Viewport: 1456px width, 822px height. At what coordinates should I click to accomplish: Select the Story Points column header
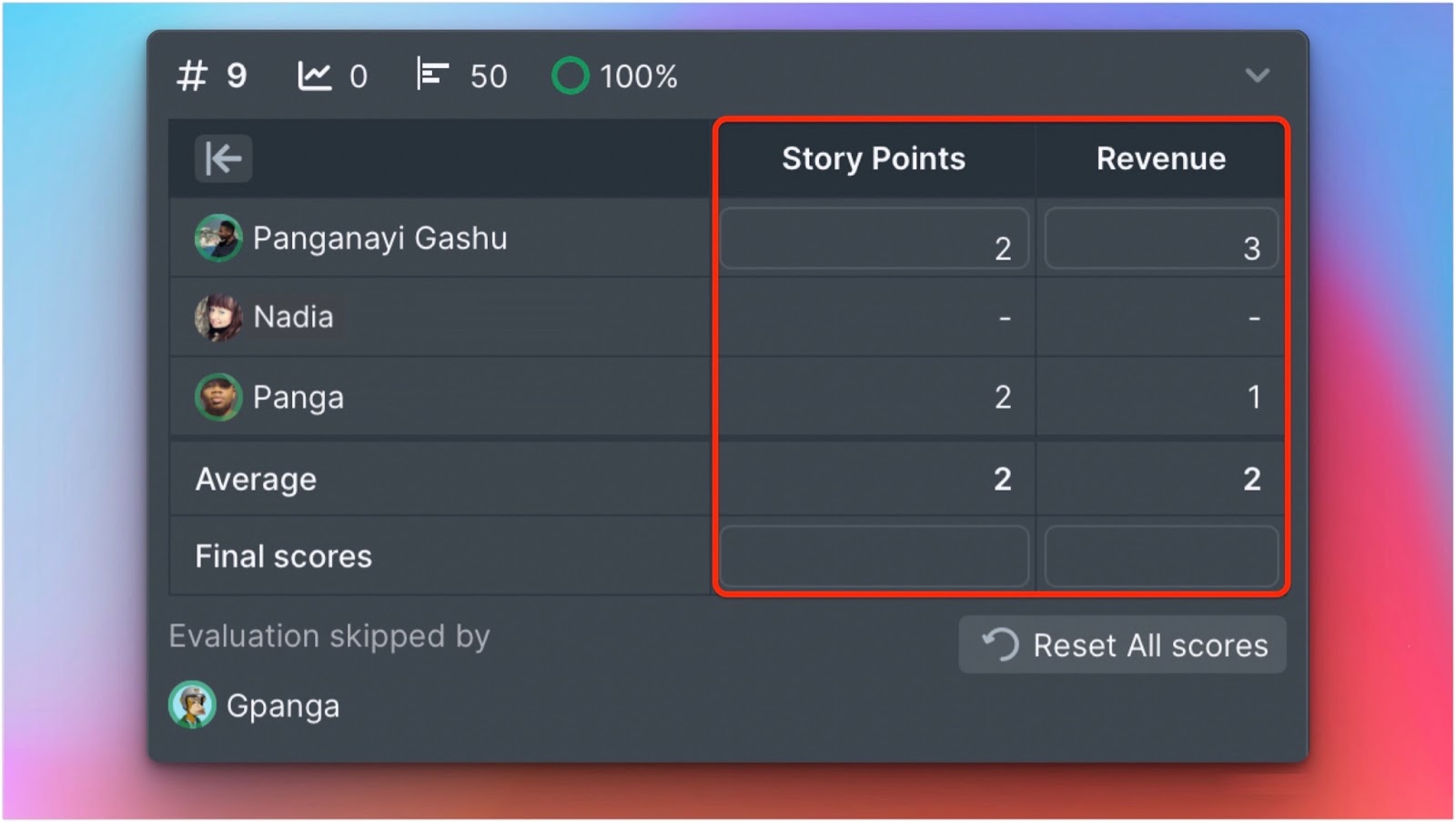coord(874,158)
